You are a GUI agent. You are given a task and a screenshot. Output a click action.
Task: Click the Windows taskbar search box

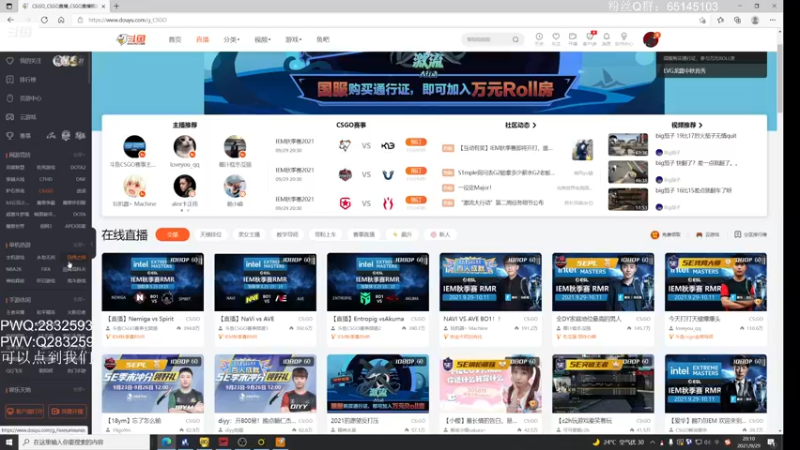[84, 442]
